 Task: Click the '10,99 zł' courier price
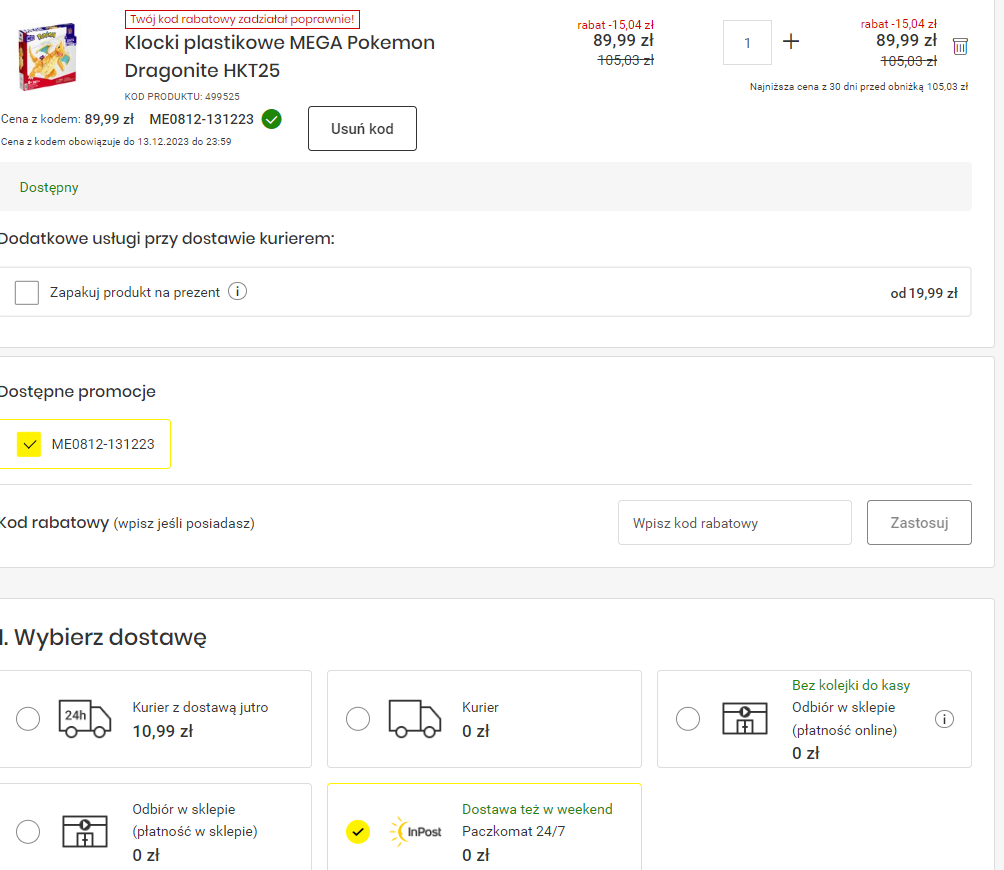(x=163, y=731)
